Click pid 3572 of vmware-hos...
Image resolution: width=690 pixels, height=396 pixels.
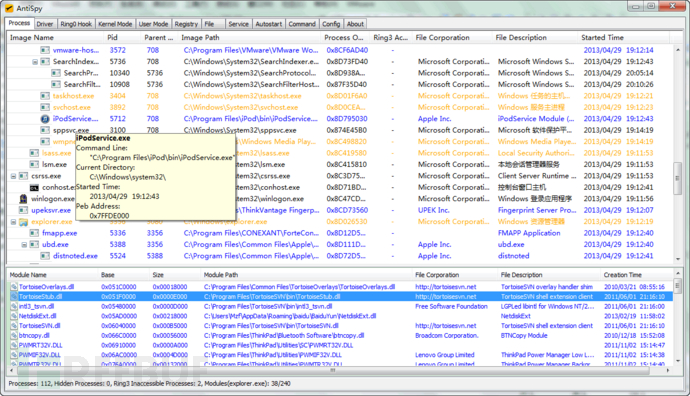tap(117, 50)
